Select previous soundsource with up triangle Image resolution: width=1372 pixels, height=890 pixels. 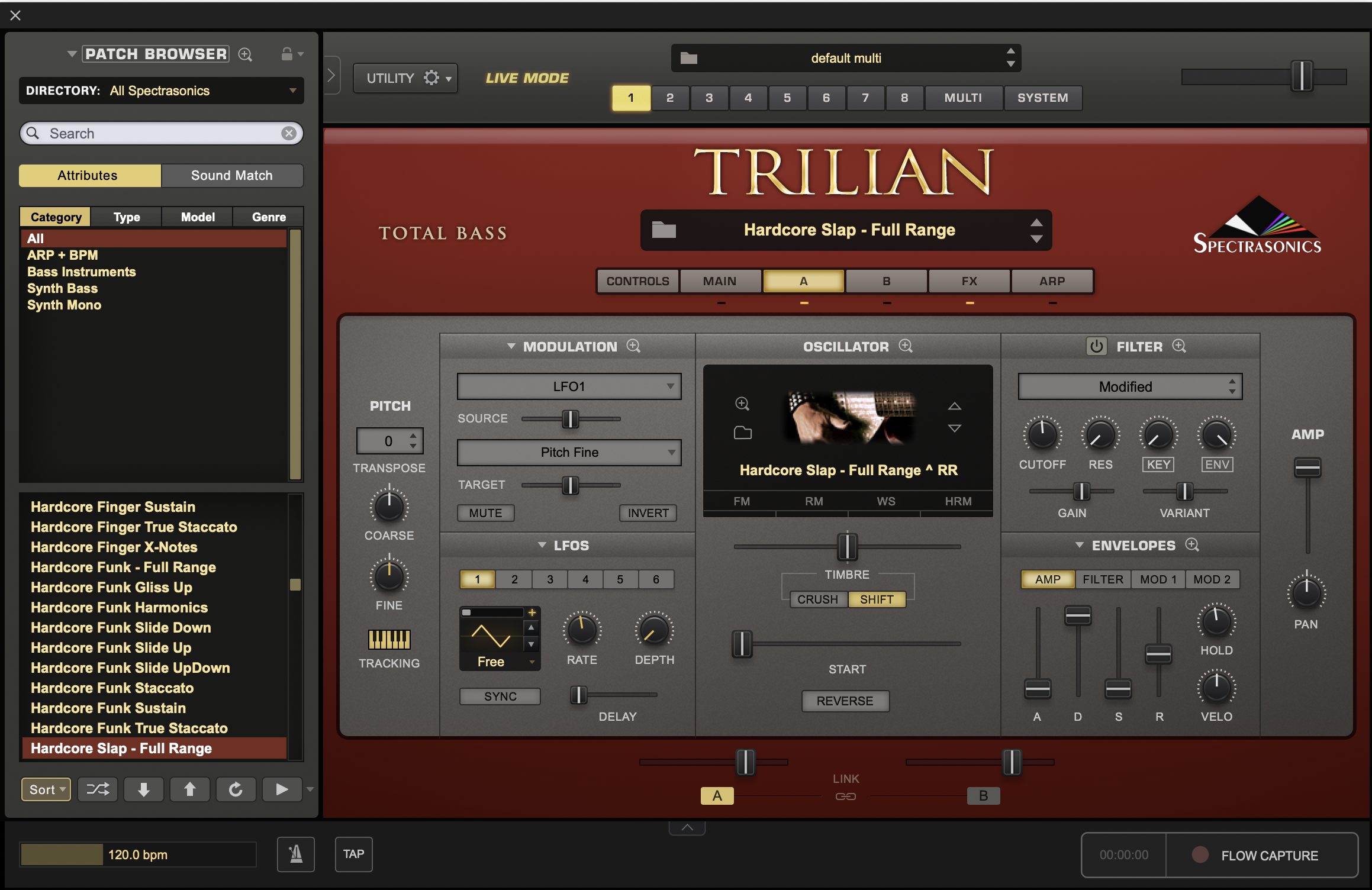point(954,406)
